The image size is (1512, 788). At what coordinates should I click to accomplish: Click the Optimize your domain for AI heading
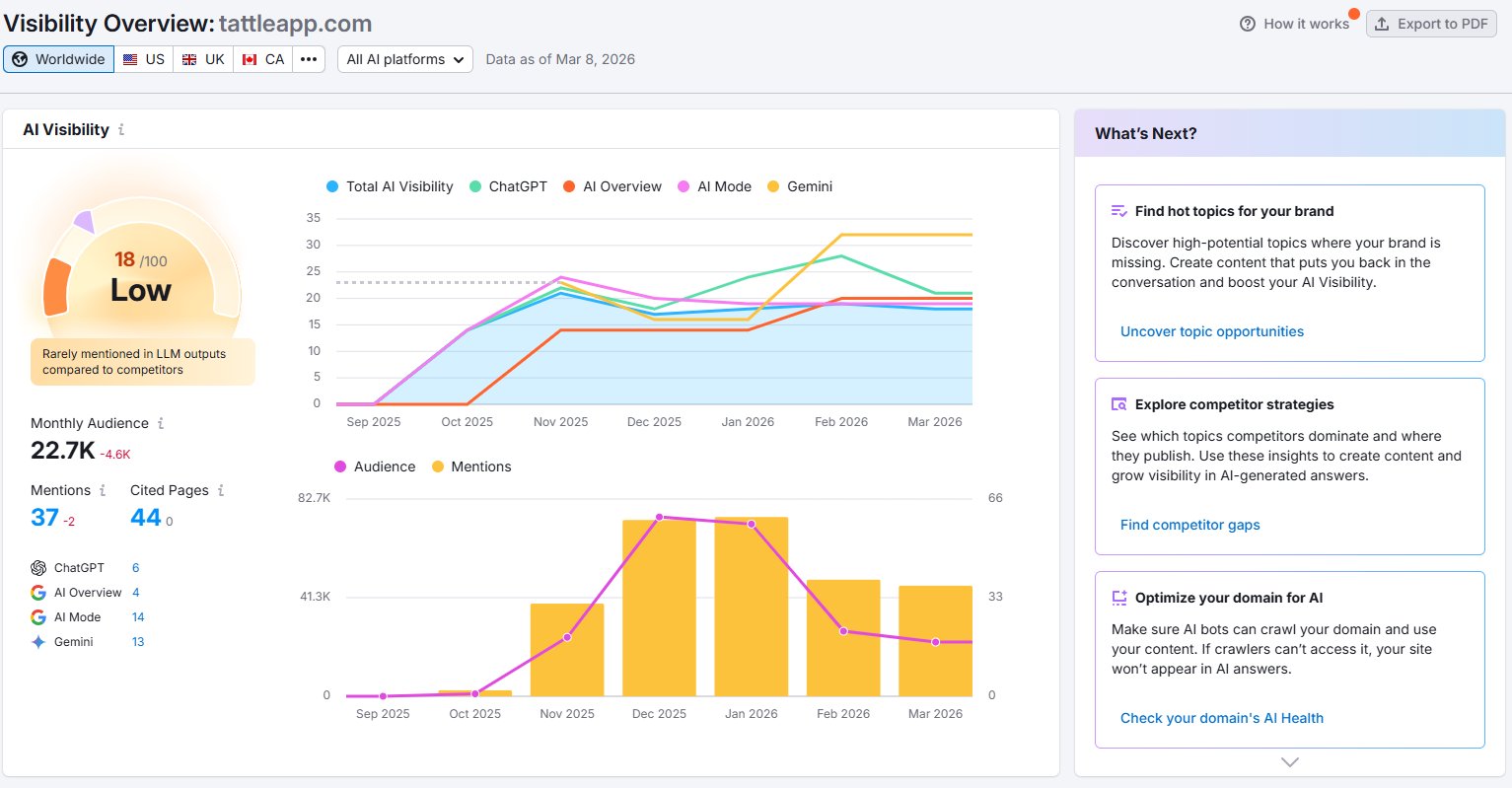[x=1229, y=598]
